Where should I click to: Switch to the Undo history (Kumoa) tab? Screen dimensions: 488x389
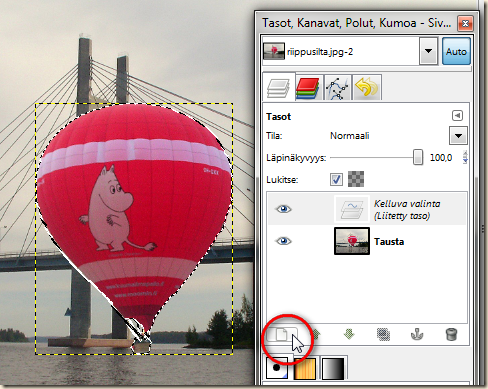[x=366, y=88]
